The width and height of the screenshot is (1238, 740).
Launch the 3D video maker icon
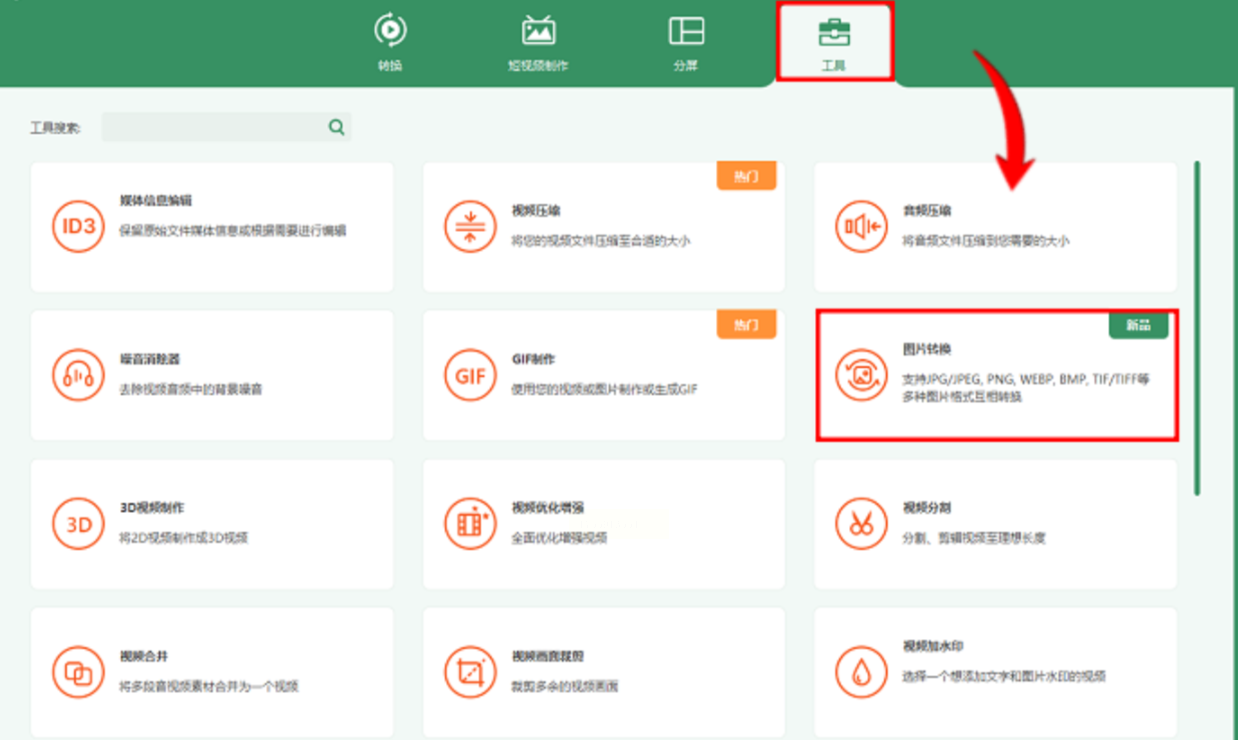[x=78, y=524]
